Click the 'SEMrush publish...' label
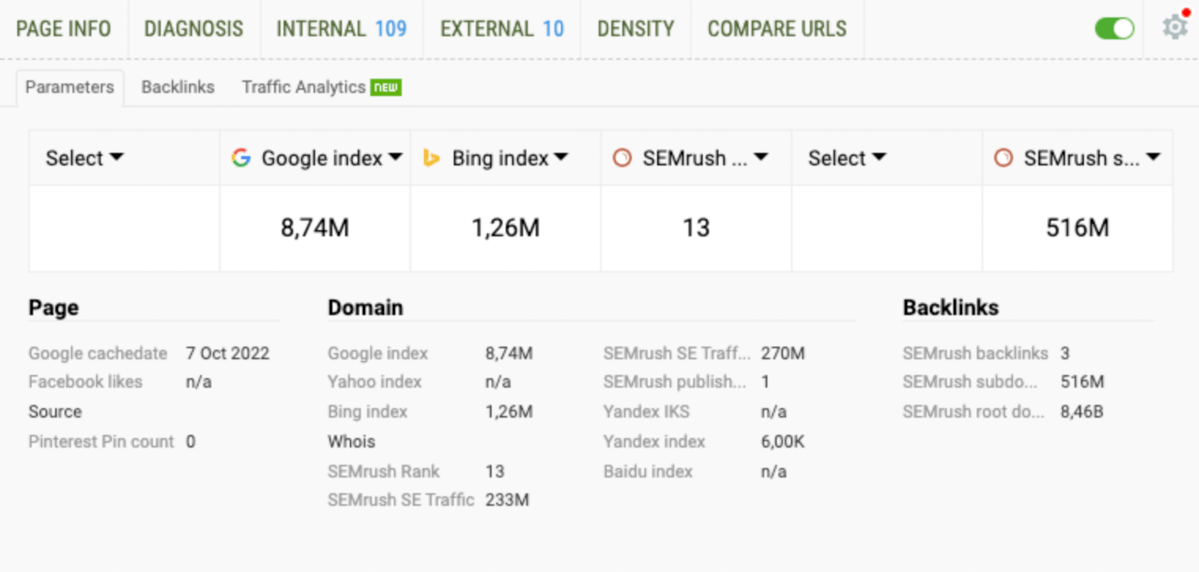 click(674, 382)
